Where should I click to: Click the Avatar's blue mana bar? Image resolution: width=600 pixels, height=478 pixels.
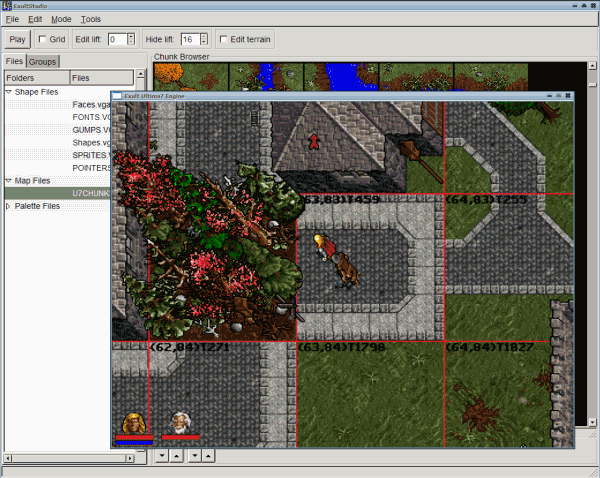click(134, 442)
